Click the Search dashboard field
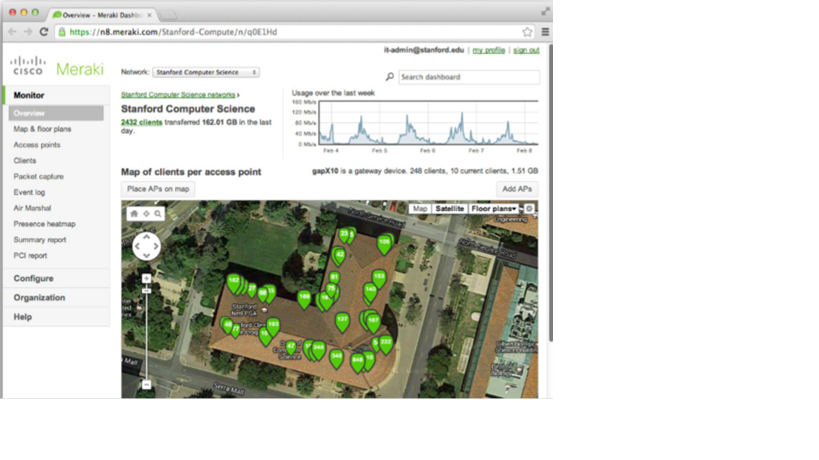The image size is (819, 460). pyautogui.click(x=468, y=77)
